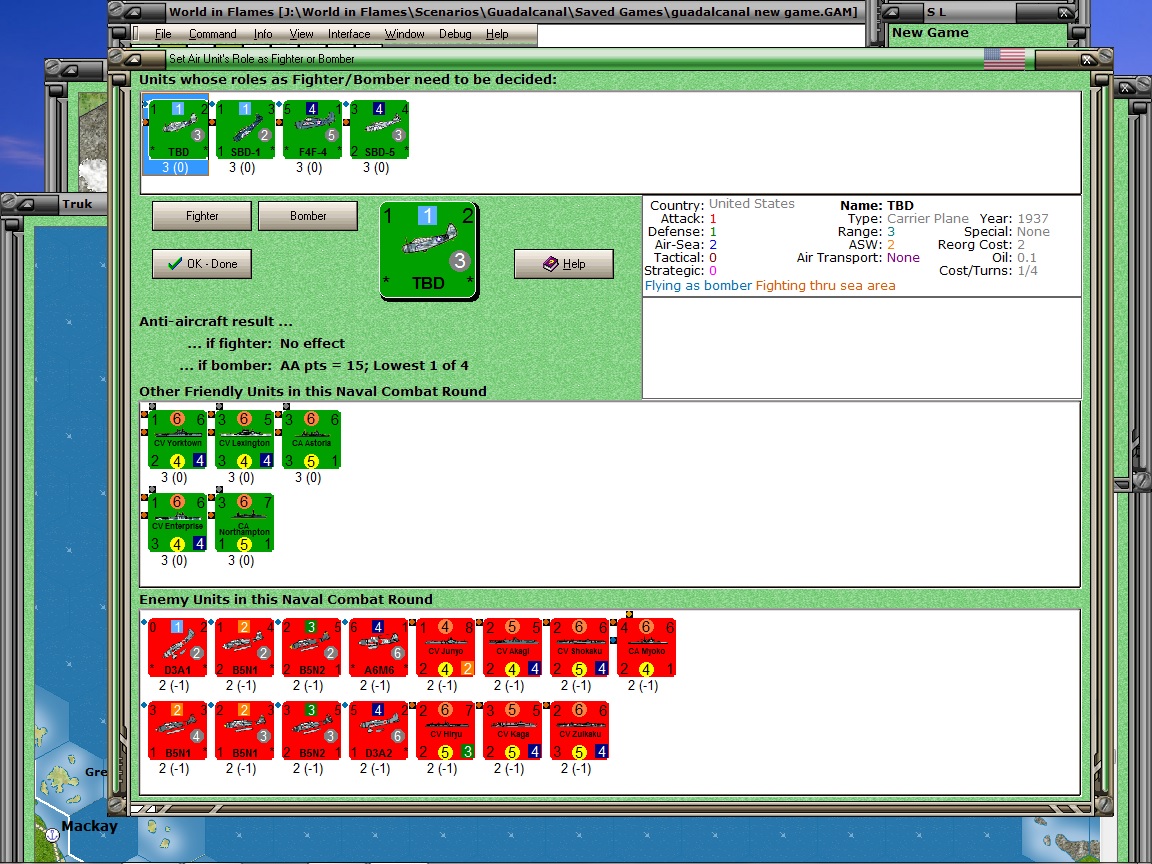
Task: Set unit role to Fighter
Action: click(x=202, y=216)
